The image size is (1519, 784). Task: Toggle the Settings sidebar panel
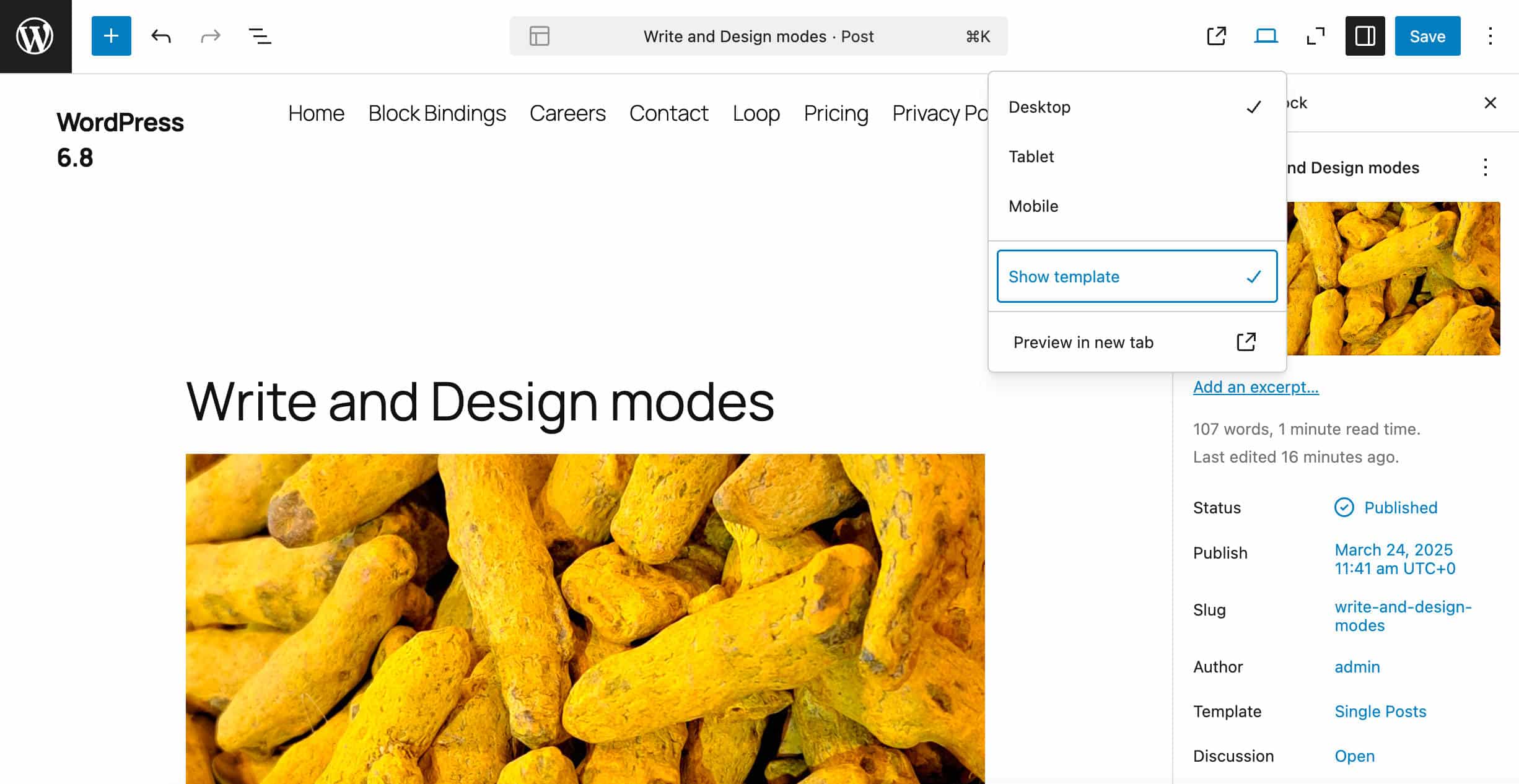click(1364, 36)
